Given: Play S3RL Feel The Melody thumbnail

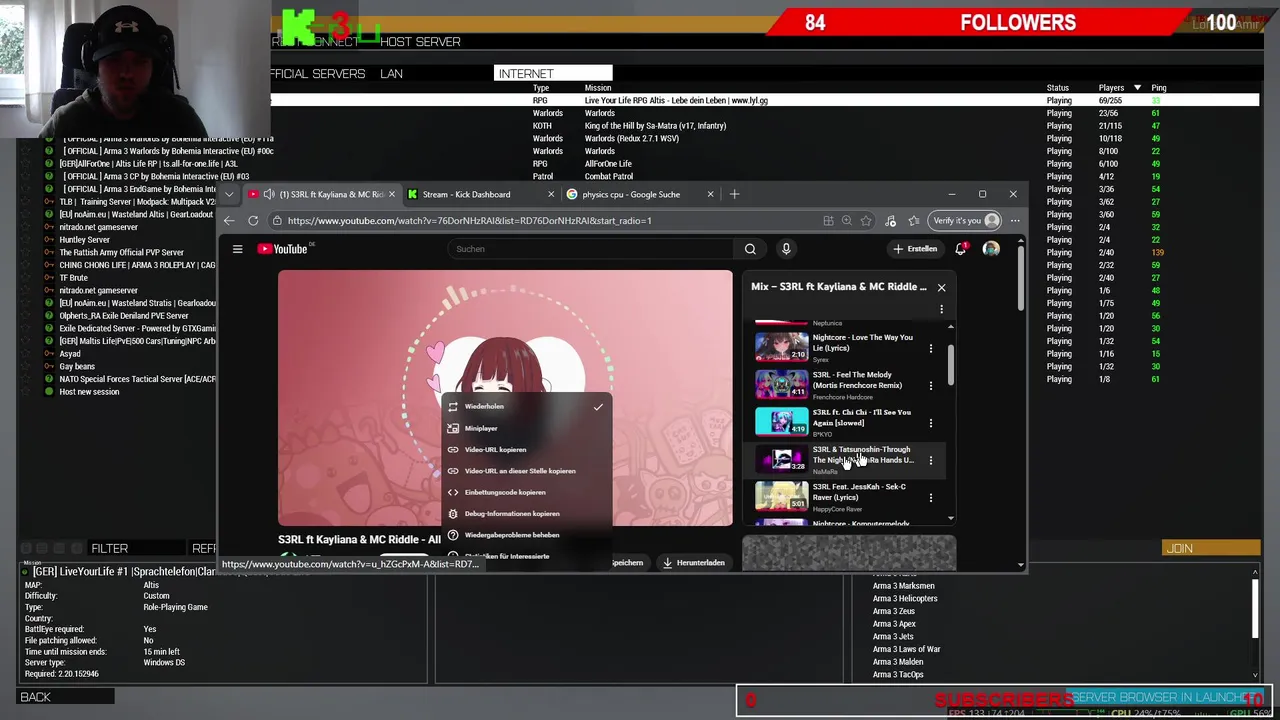Looking at the screenshot, I should coord(781,385).
